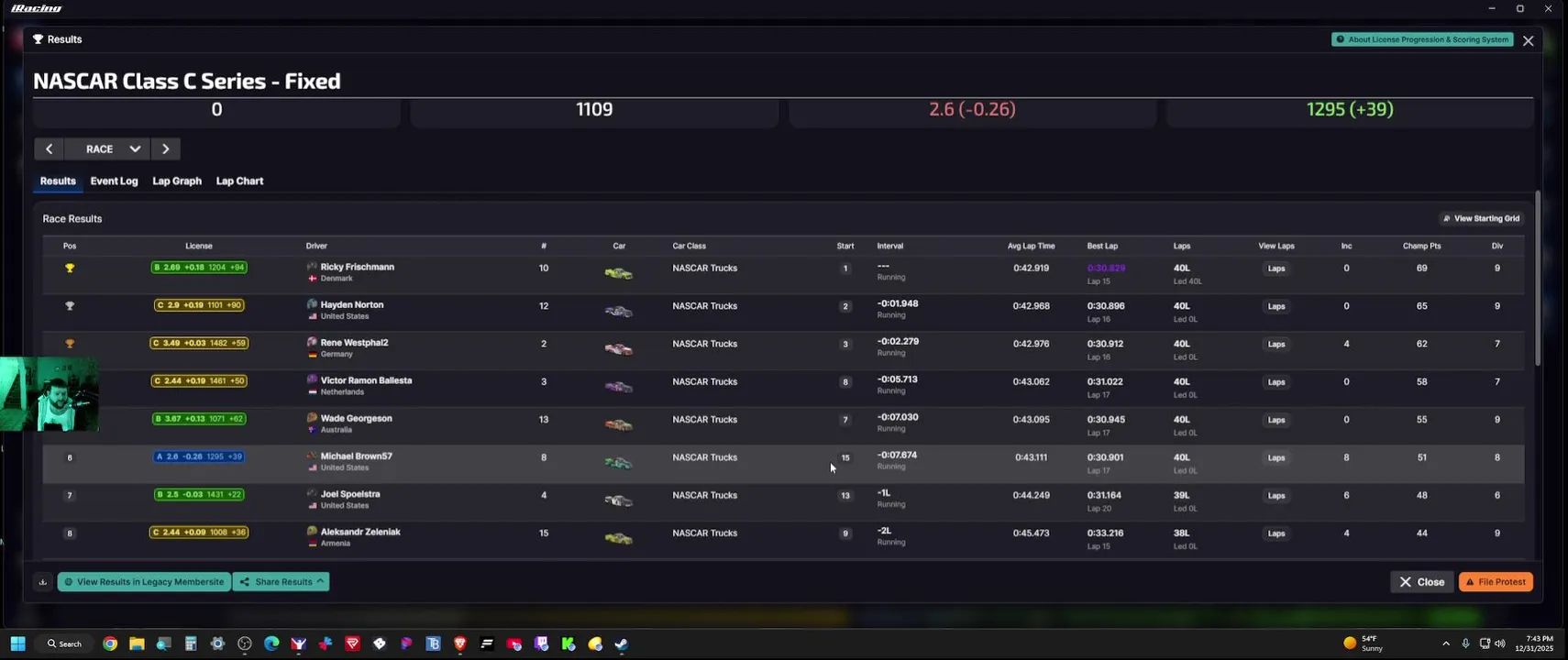Click the microphone tray icon
The height and width of the screenshot is (660, 1568).
click(1465, 643)
